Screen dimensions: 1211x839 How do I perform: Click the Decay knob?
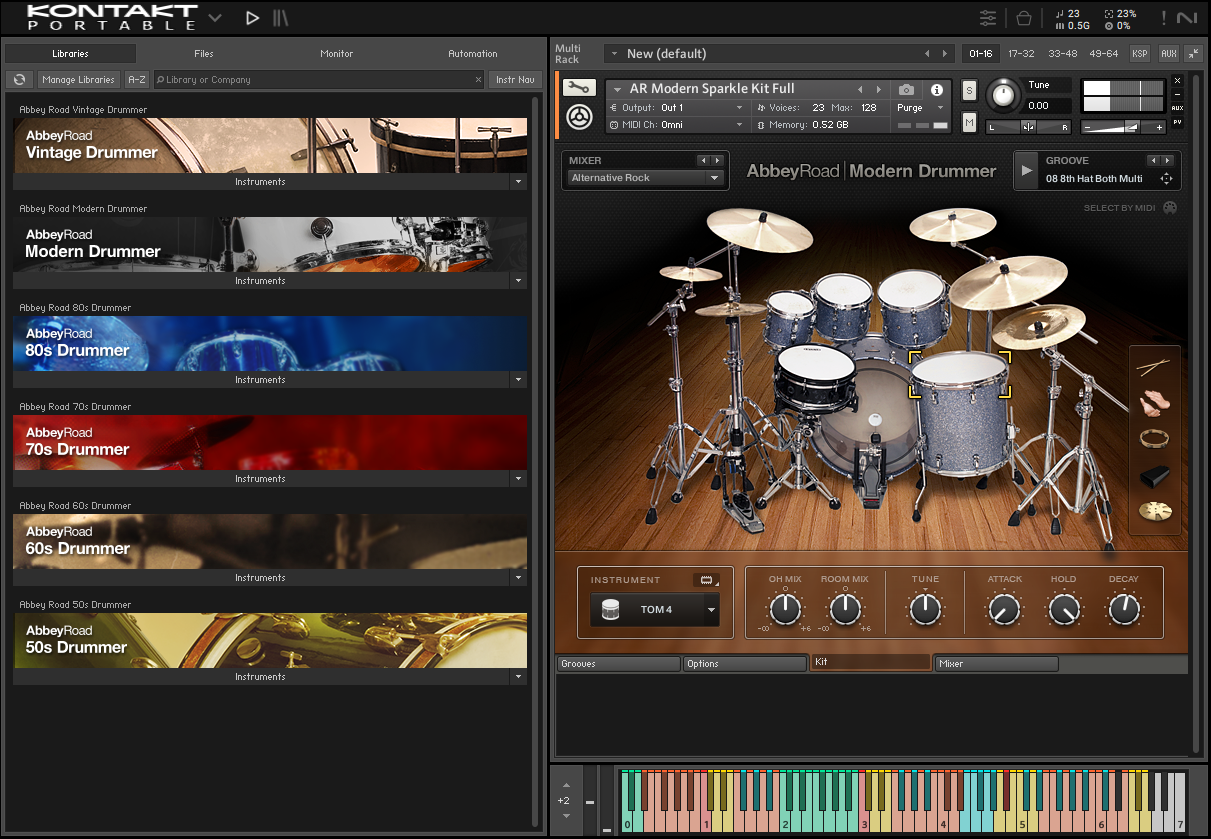click(x=1123, y=609)
